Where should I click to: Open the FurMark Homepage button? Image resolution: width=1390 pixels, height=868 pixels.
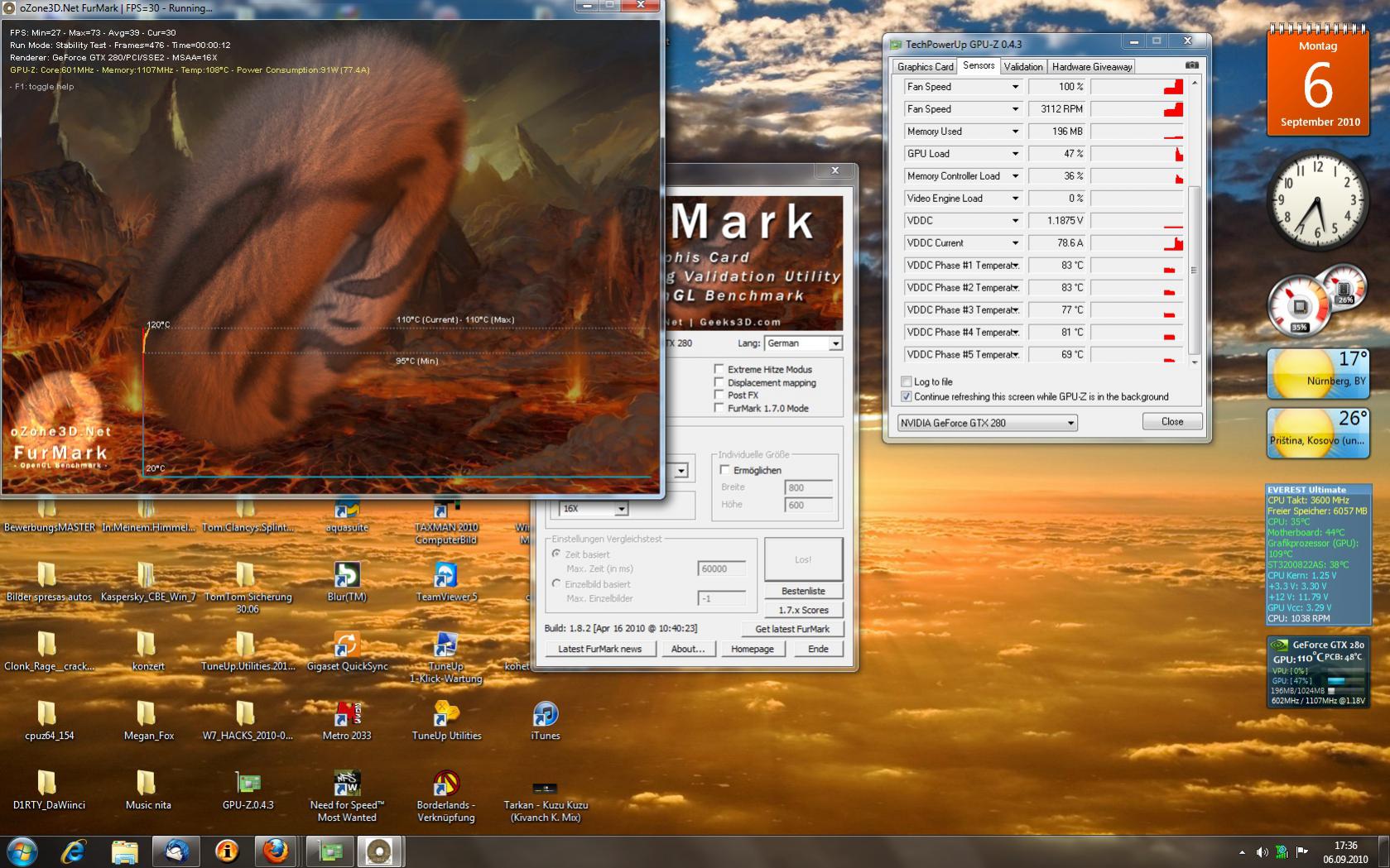753,649
